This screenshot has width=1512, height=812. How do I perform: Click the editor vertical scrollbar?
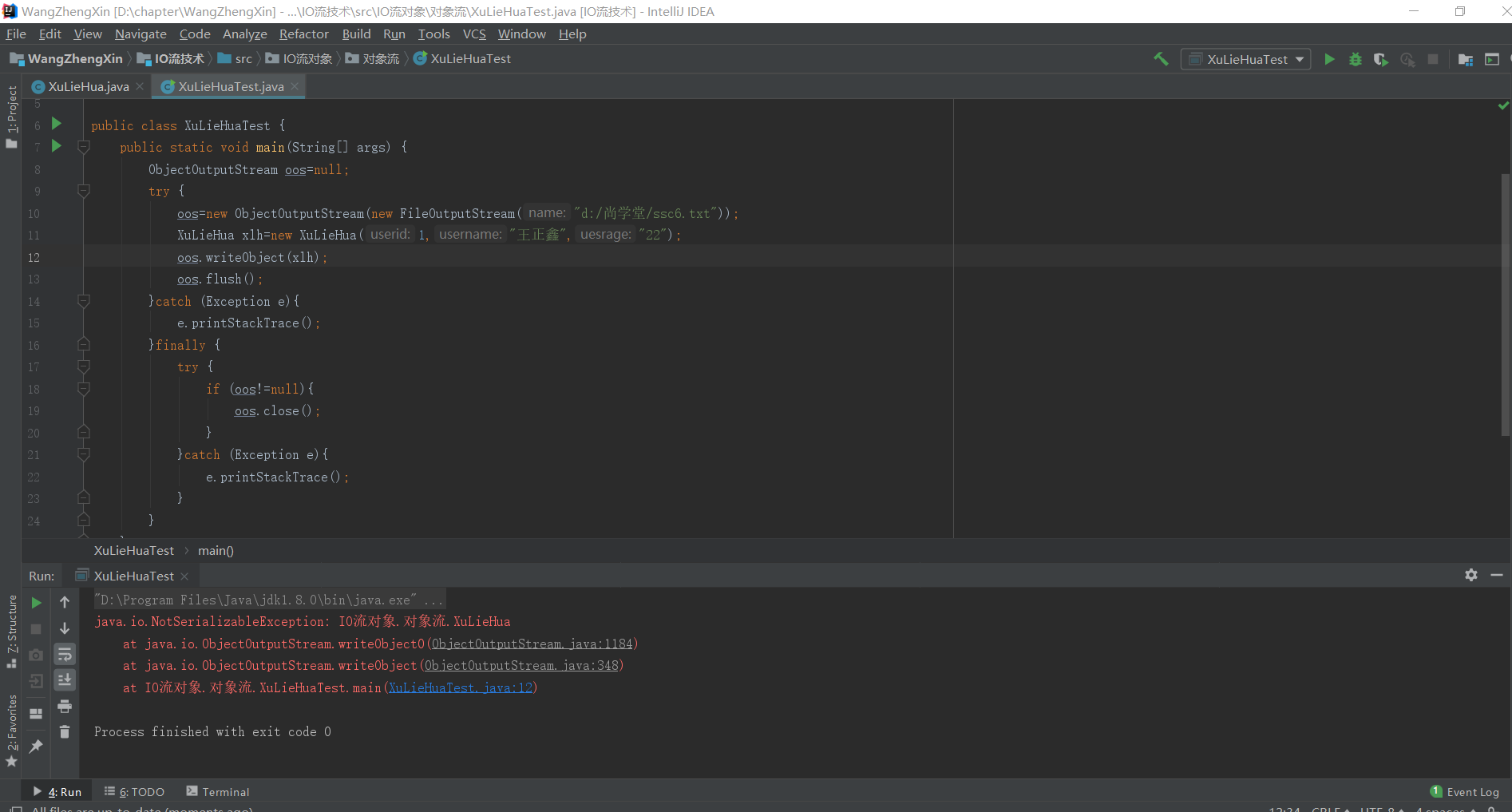(1506, 303)
